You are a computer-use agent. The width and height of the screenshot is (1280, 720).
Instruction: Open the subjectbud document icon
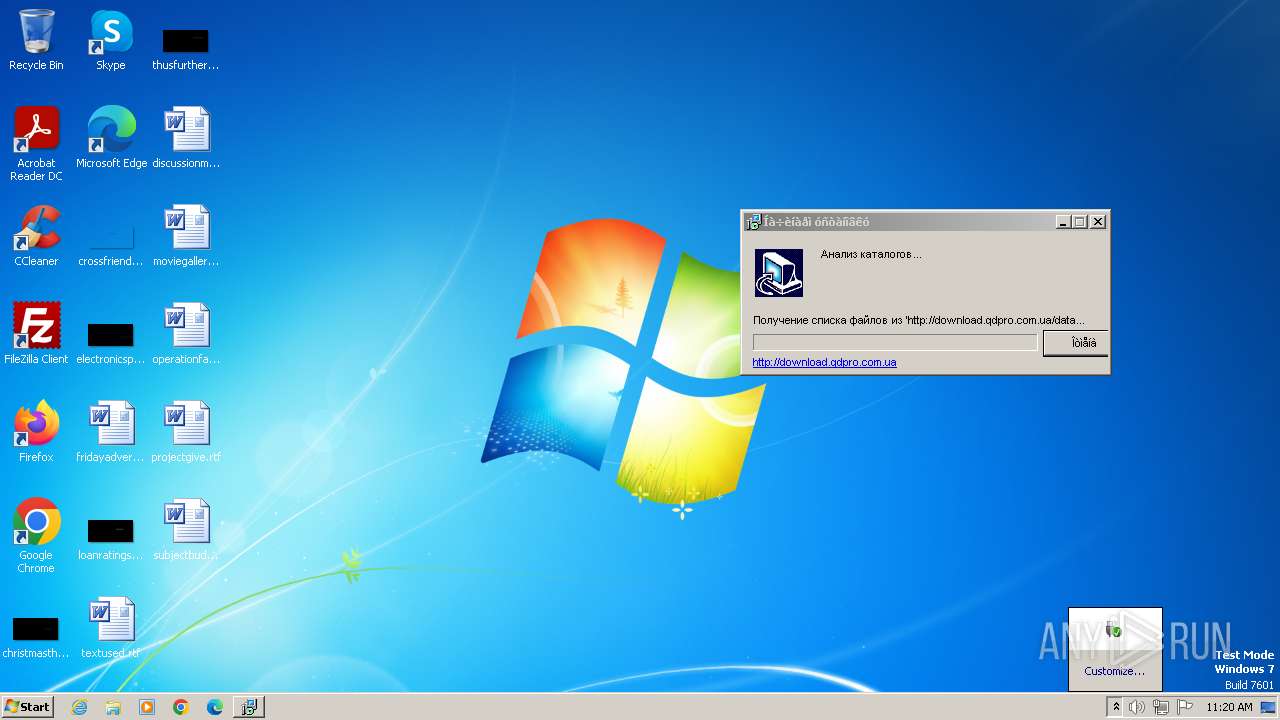coord(186,529)
